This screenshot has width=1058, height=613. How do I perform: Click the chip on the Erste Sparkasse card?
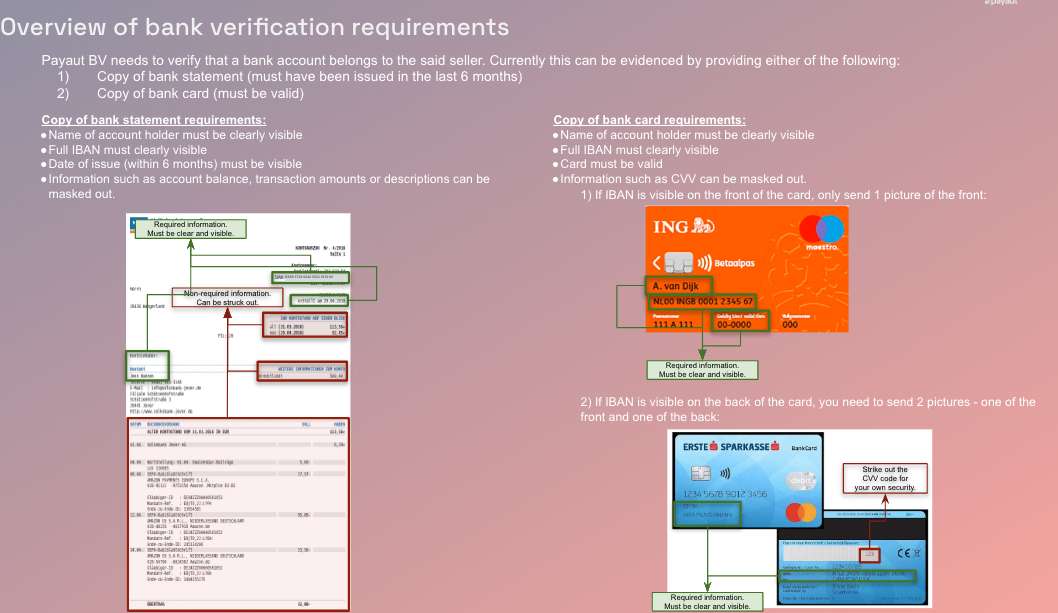[x=700, y=472]
